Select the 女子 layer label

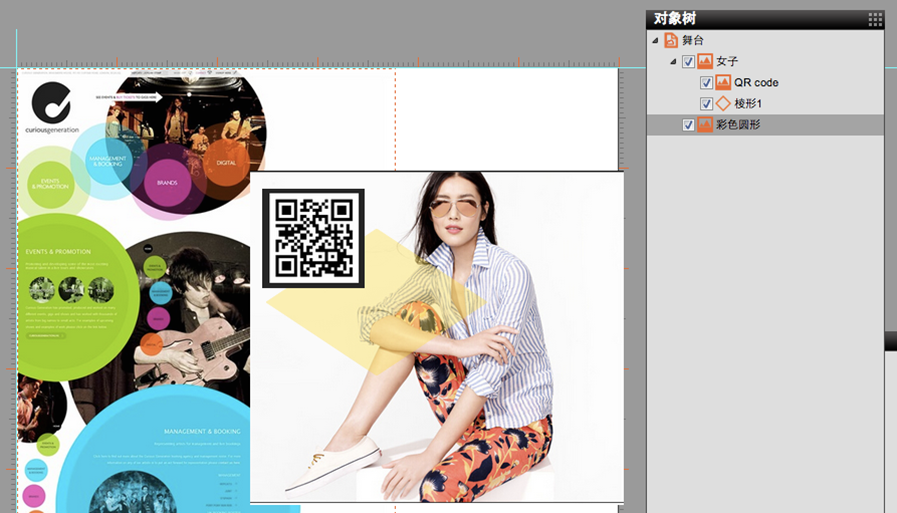coord(727,61)
